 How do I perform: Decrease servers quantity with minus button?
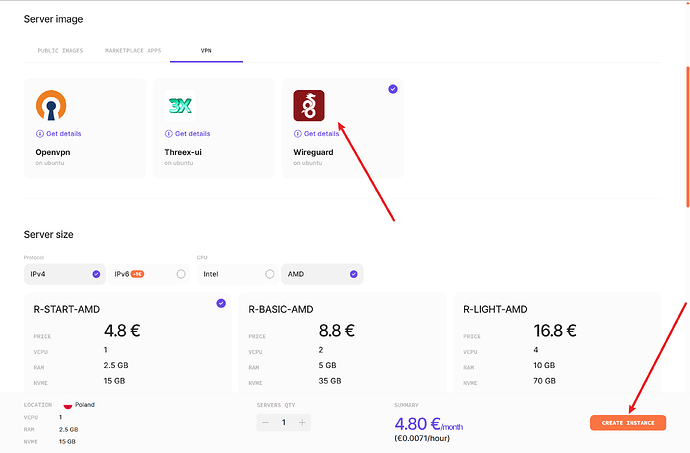click(x=265, y=423)
